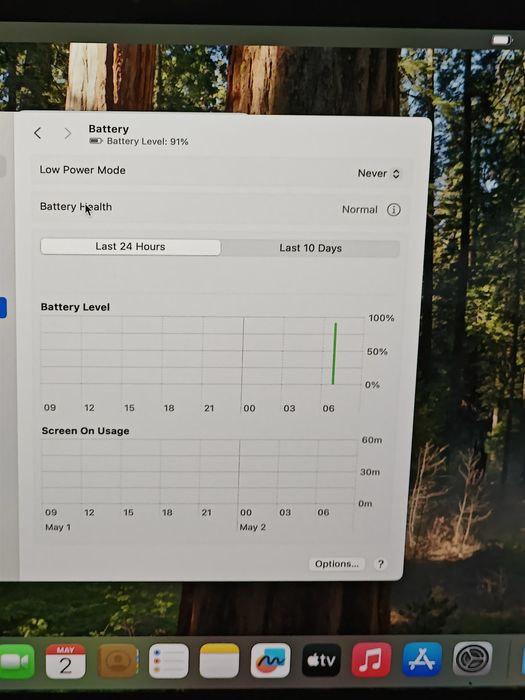Click the question mark help button
Viewport: 525px width, 700px height.
tap(380, 564)
